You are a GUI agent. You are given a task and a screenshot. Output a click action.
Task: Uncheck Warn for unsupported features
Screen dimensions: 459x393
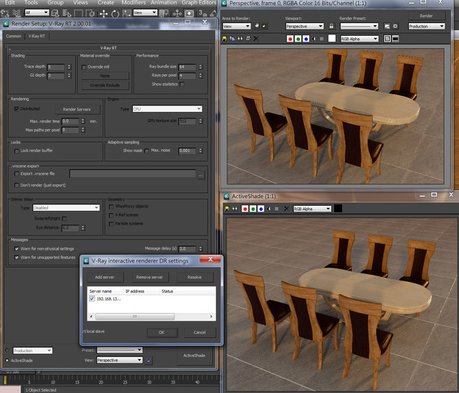click(16, 257)
